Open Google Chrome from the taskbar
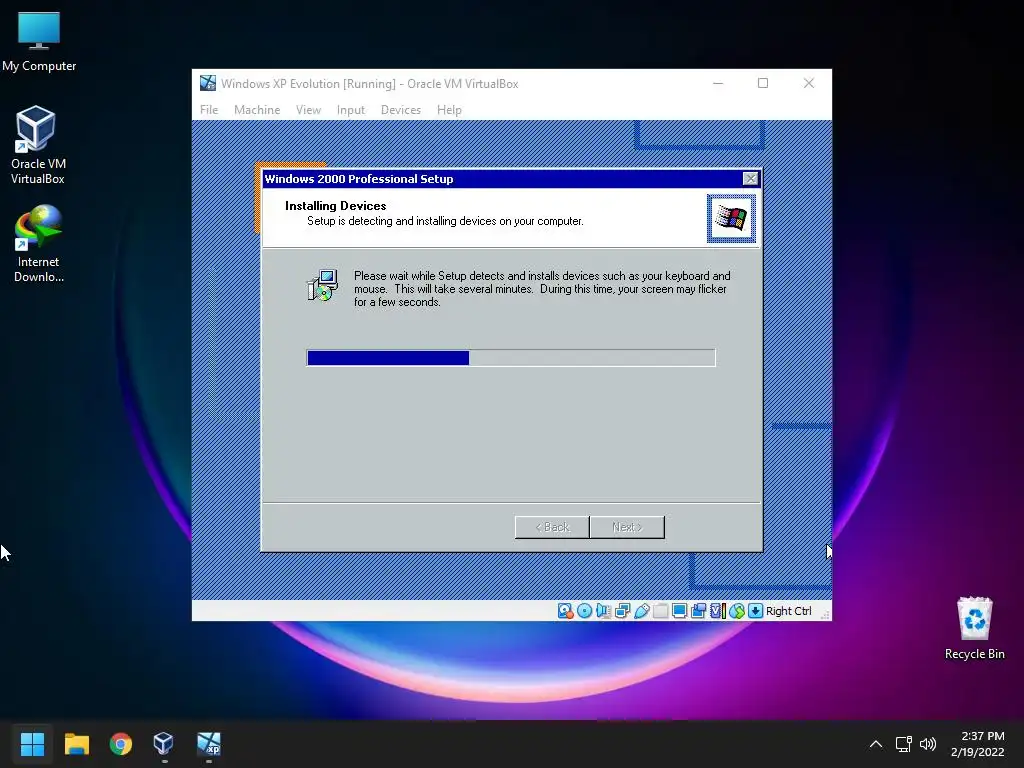The image size is (1024, 768). (x=121, y=743)
